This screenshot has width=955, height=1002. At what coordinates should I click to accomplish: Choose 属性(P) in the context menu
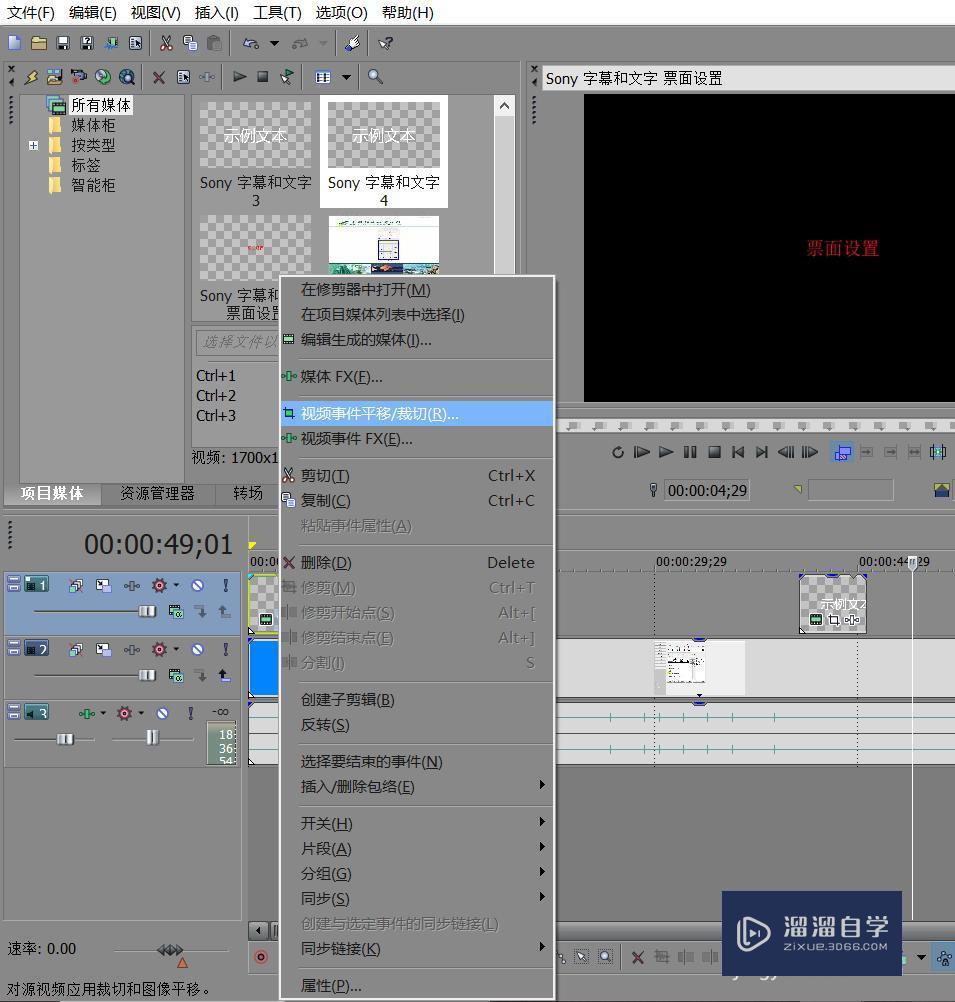(331, 986)
